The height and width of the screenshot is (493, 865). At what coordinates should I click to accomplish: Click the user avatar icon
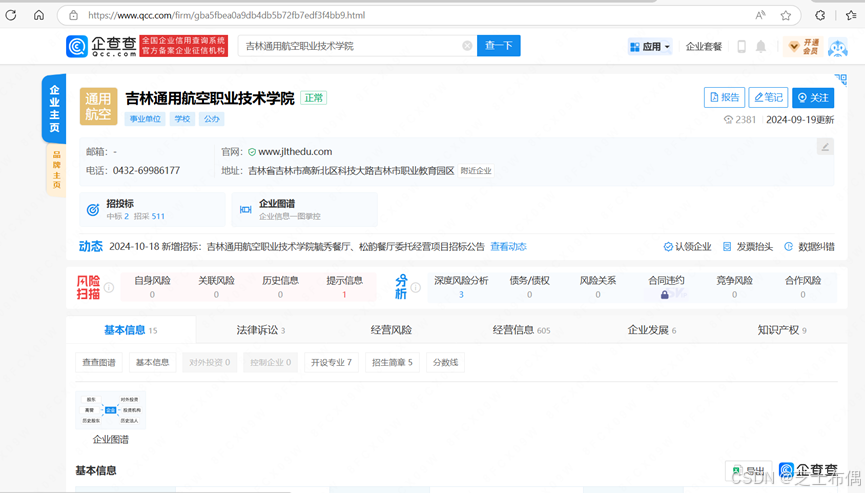[837, 47]
